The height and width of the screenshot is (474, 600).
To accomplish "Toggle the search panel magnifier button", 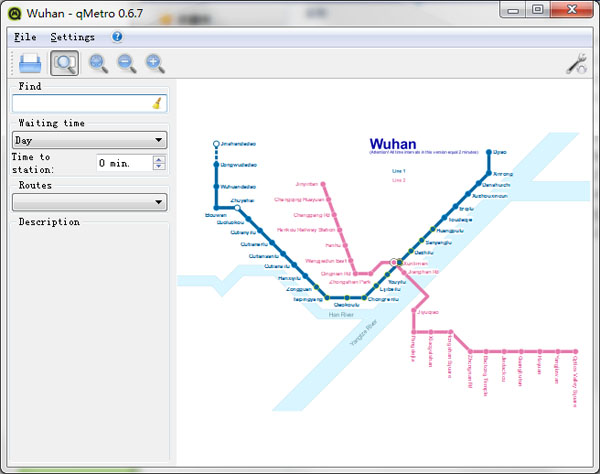I will (65, 64).
